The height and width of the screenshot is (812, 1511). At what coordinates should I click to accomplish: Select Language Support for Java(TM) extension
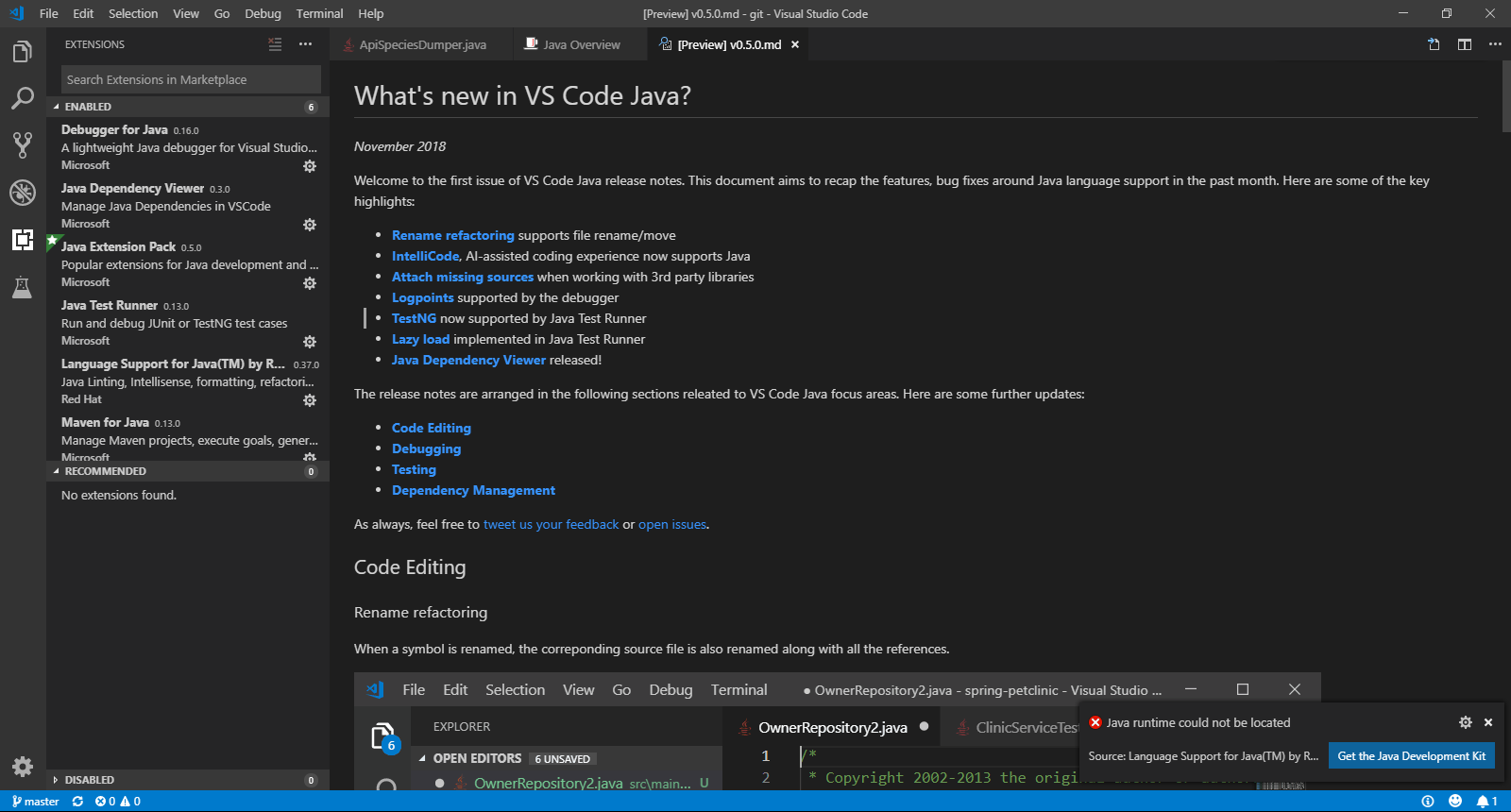188,381
